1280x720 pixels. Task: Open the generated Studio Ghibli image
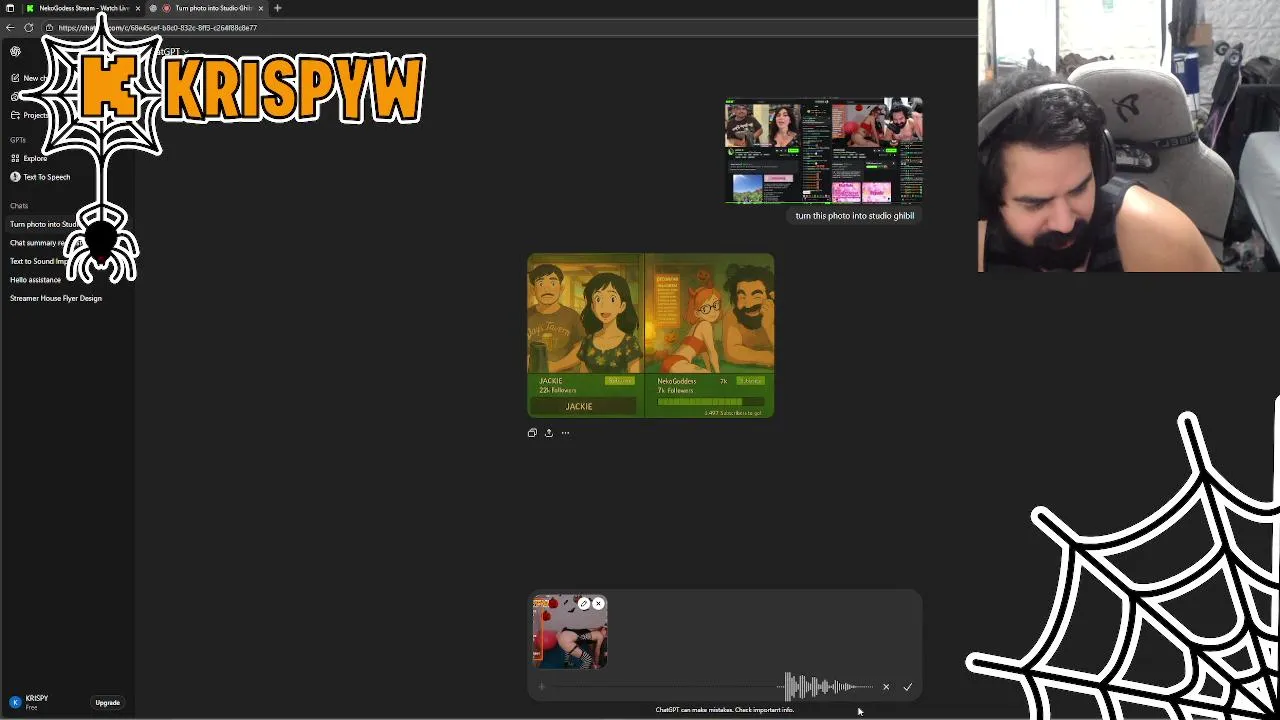pos(651,335)
